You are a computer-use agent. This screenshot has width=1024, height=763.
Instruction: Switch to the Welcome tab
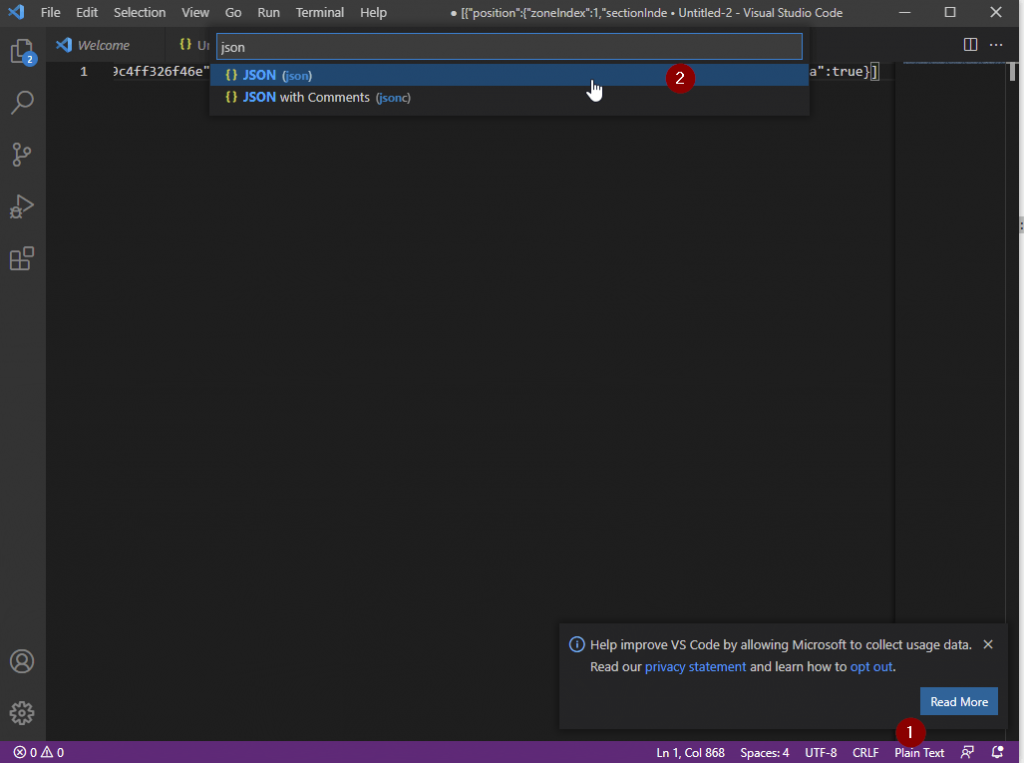pos(103,44)
